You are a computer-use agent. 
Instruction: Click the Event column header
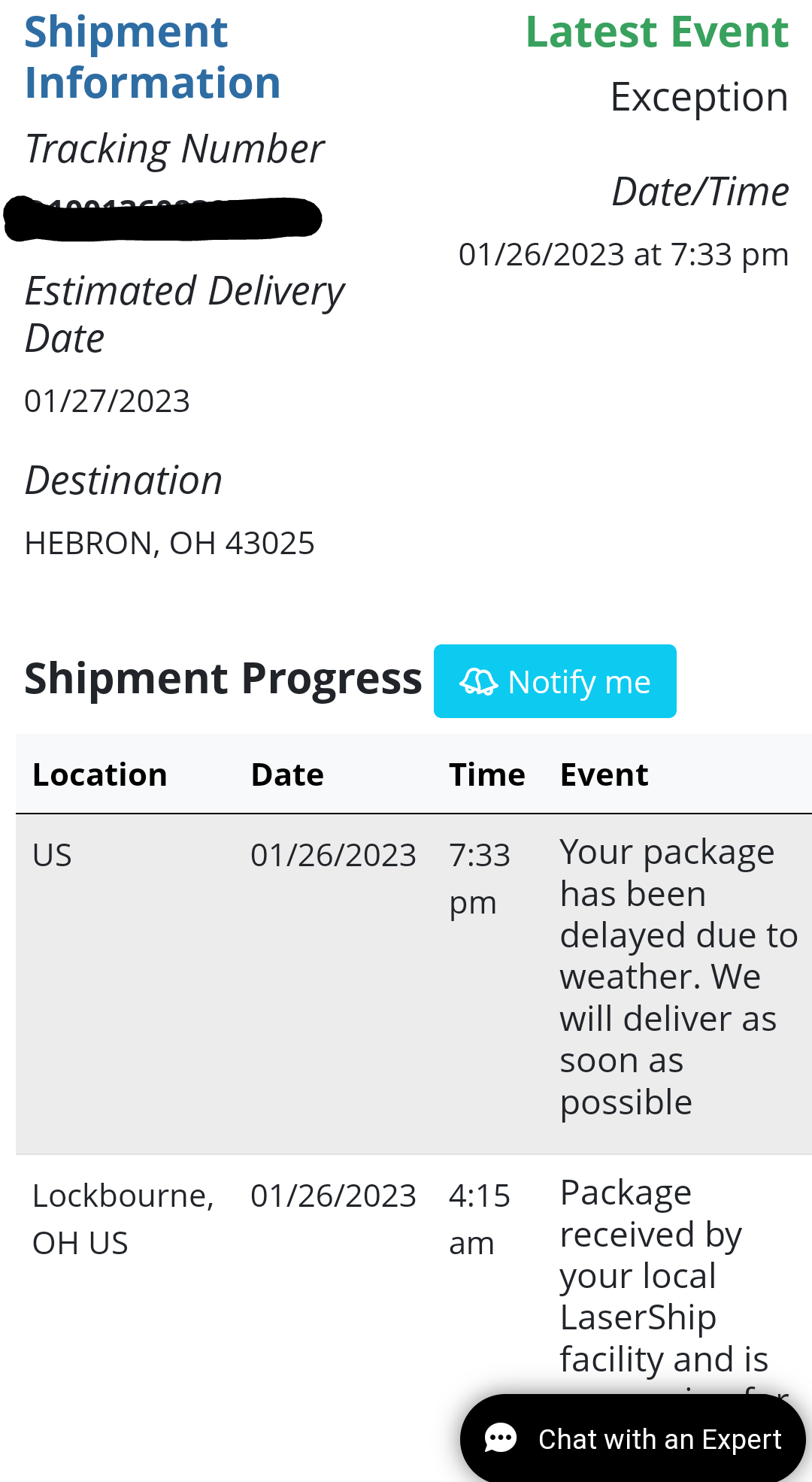point(604,775)
